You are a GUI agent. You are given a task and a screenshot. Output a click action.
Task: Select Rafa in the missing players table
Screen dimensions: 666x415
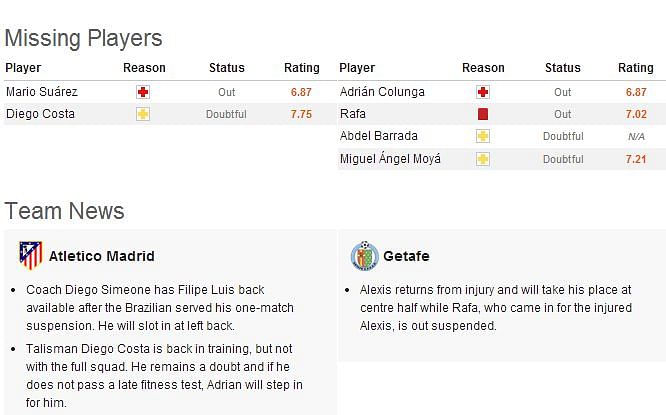[353, 114]
